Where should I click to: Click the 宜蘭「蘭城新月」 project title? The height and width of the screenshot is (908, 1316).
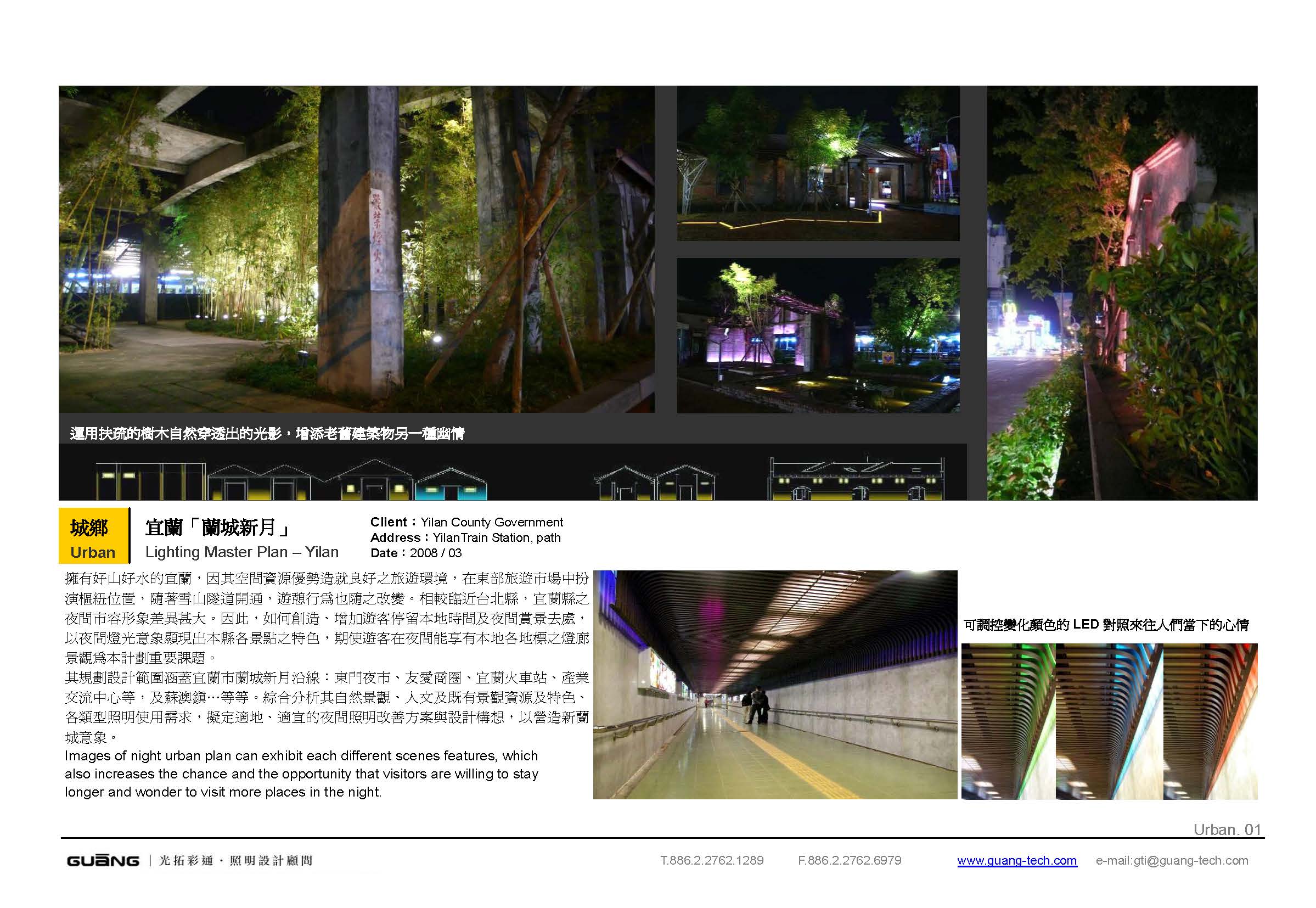coord(218,528)
